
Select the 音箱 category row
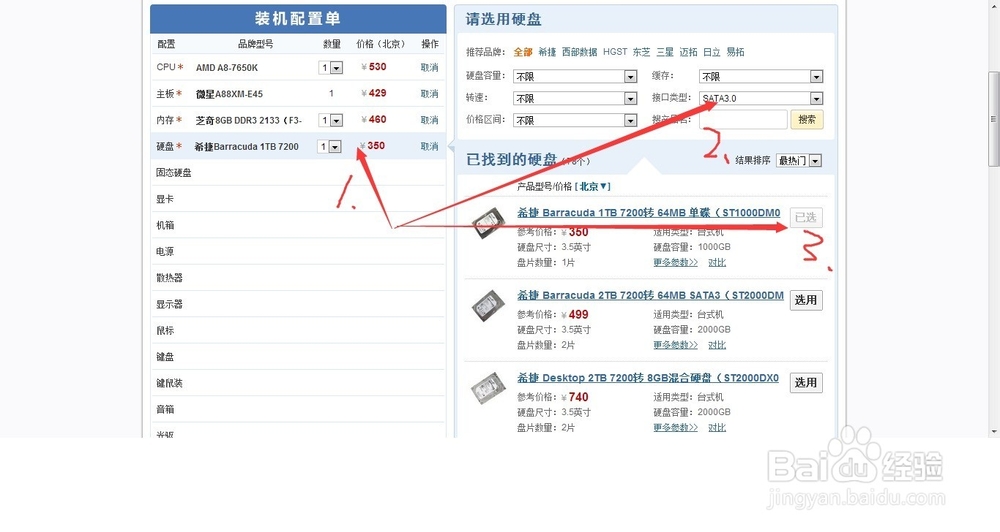(x=298, y=409)
